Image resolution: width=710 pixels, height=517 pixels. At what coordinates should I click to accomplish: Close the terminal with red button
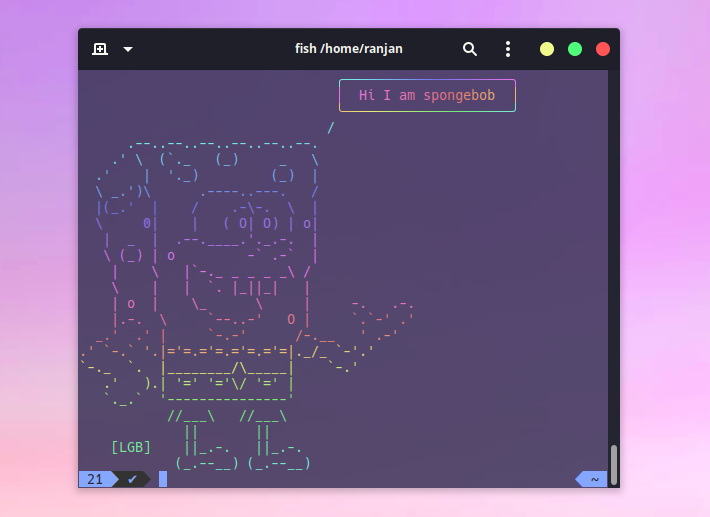pyautogui.click(x=603, y=49)
